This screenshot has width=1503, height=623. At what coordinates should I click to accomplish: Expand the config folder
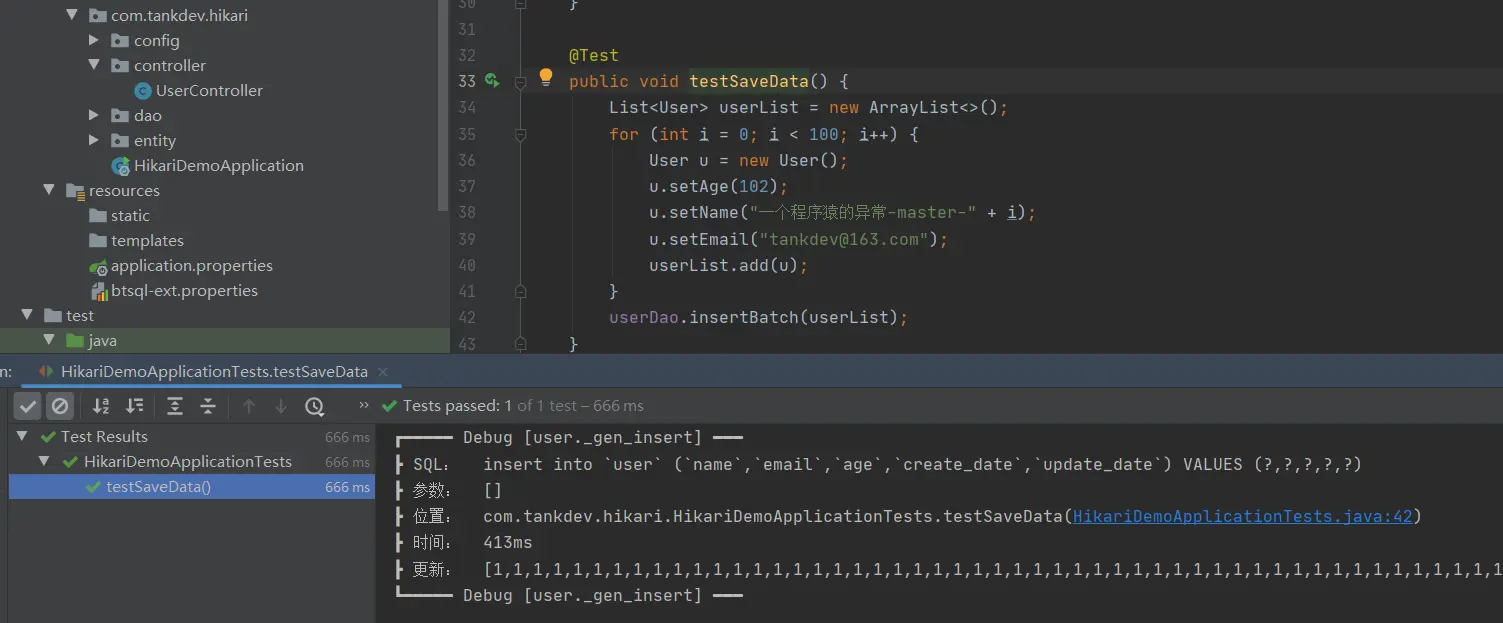click(x=93, y=40)
